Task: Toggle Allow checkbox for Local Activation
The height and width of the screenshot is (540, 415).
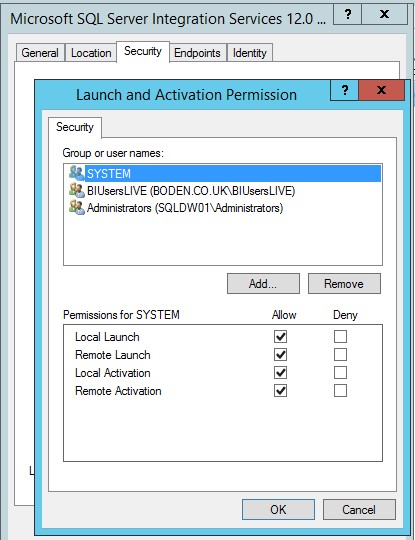Action: pyautogui.click(x=280, y=373)
